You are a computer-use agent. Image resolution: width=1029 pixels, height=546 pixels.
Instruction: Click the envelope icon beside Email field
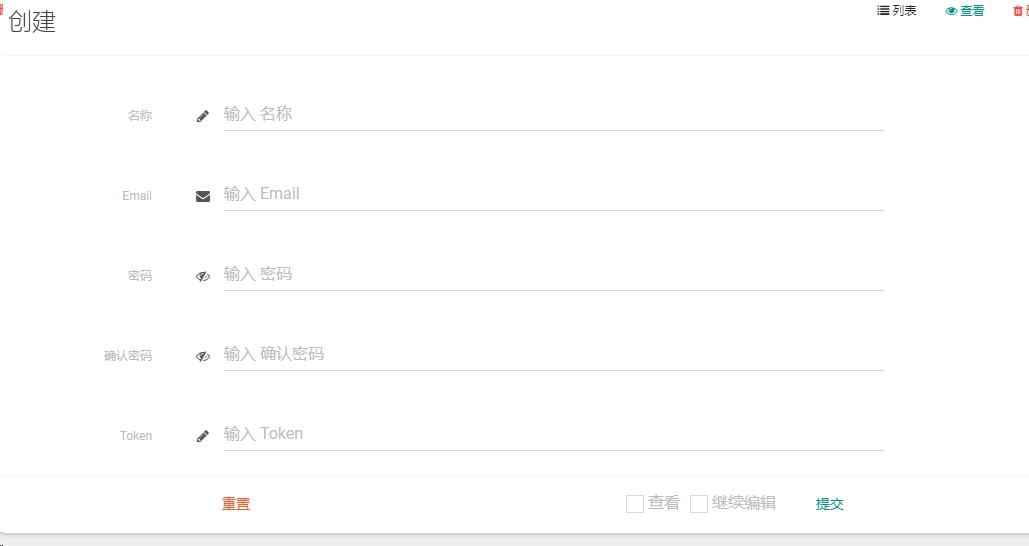pos(203,196)
